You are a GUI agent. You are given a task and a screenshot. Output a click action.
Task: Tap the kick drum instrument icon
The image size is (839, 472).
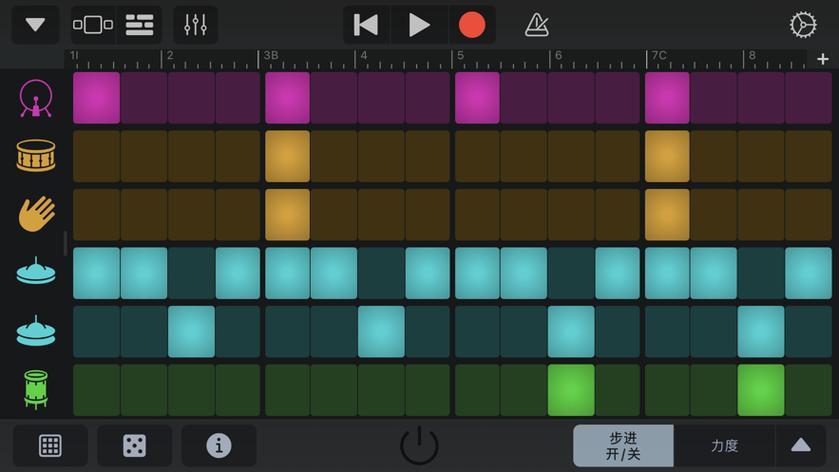click(x=36, y=98)
